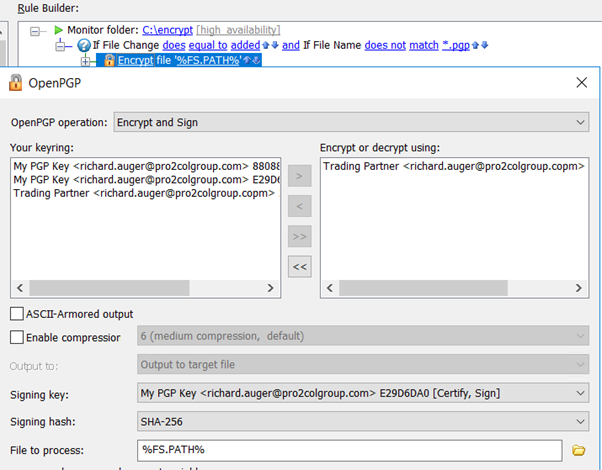Open the C:\encrypt folder link

(169, 31)
